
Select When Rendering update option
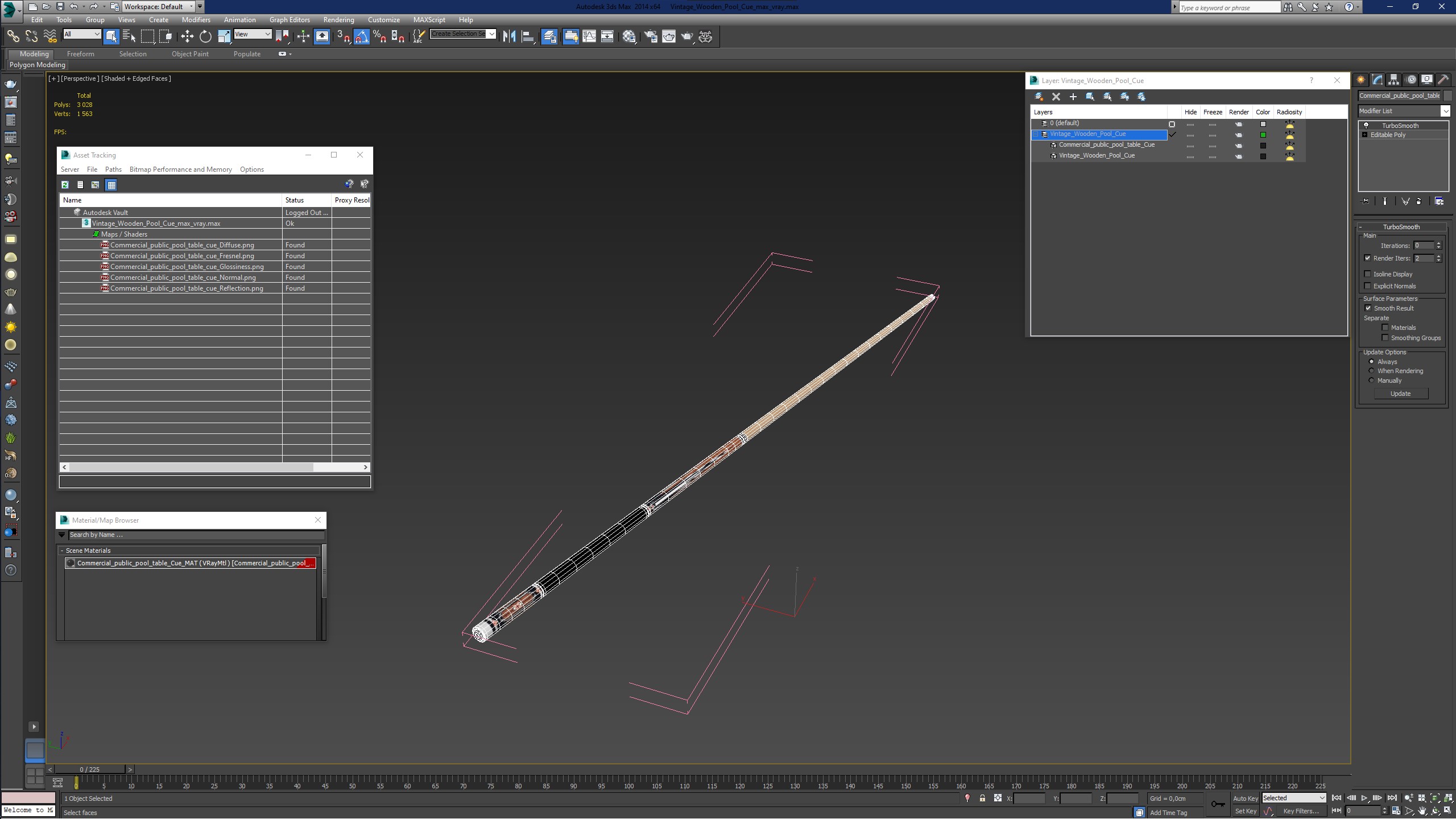(1371, 371)
